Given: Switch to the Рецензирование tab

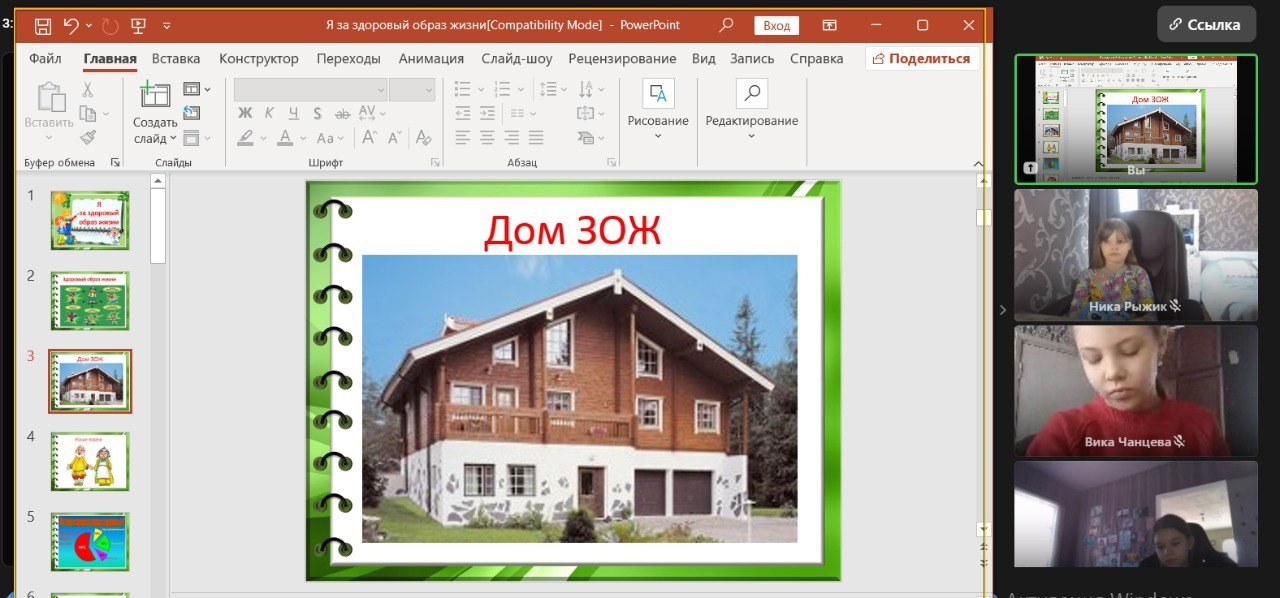Looking at the screenshot, I should [x=622, y=58].
